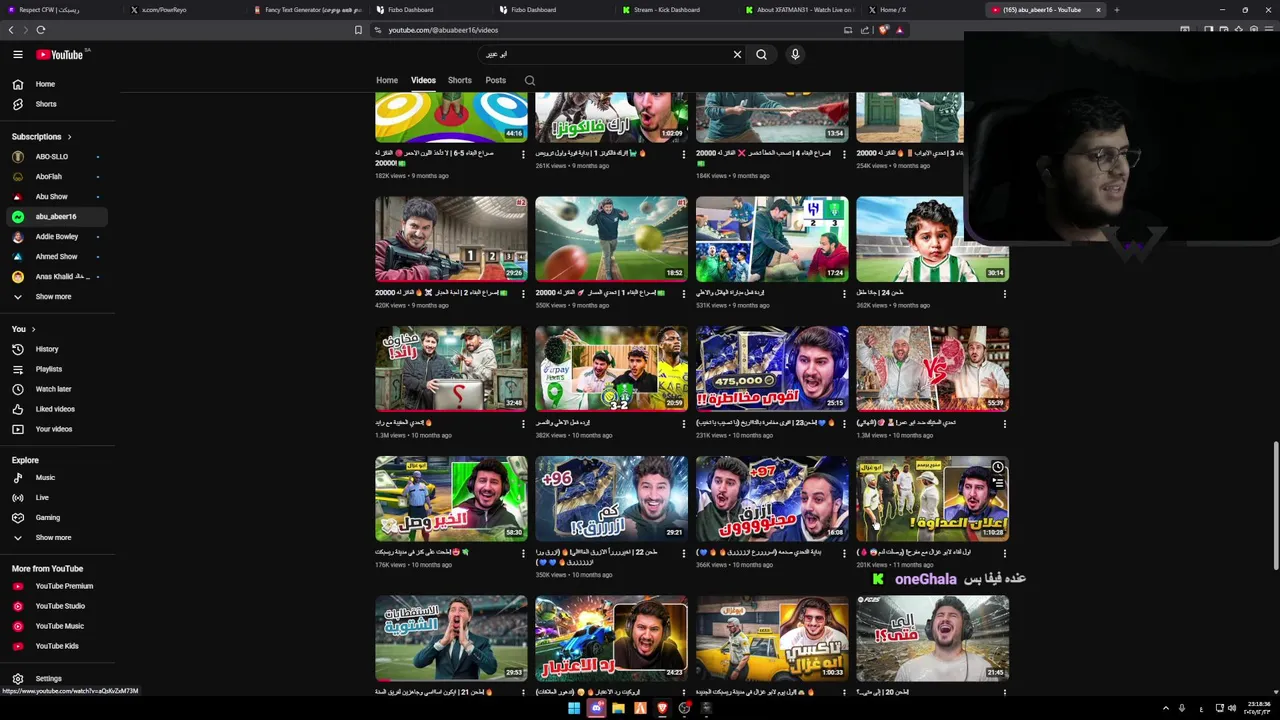The image size is (1280, 720).
Task: Add the 1:10:28 video to Watch later
Action: click(998, 467)
